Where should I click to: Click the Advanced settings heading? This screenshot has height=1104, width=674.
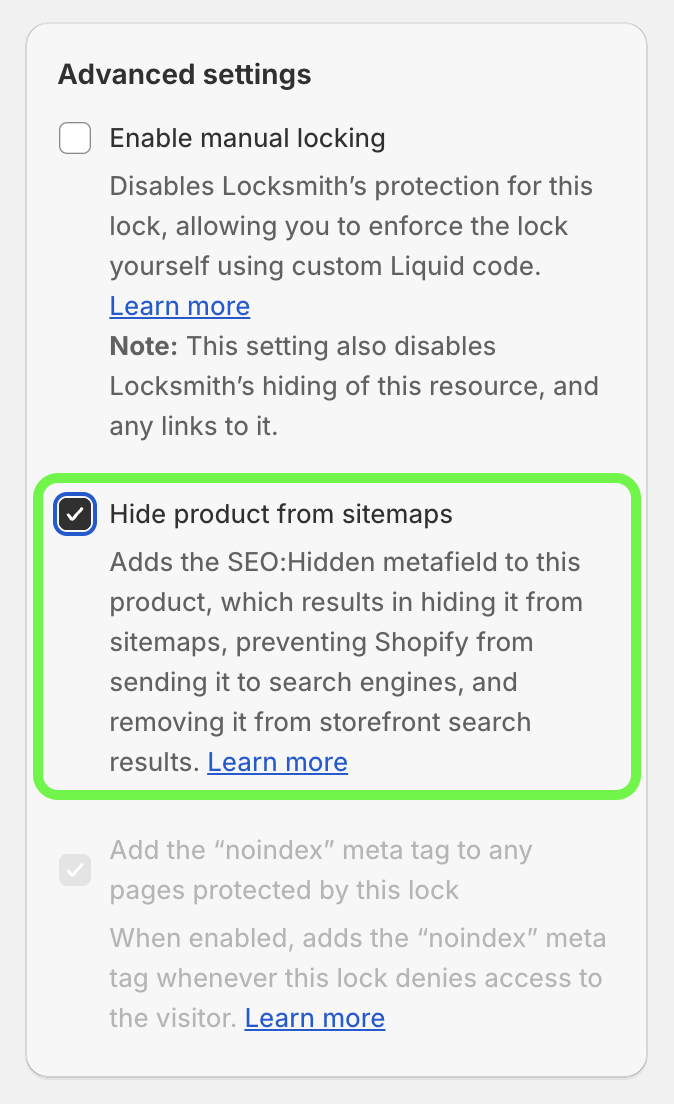185,75
